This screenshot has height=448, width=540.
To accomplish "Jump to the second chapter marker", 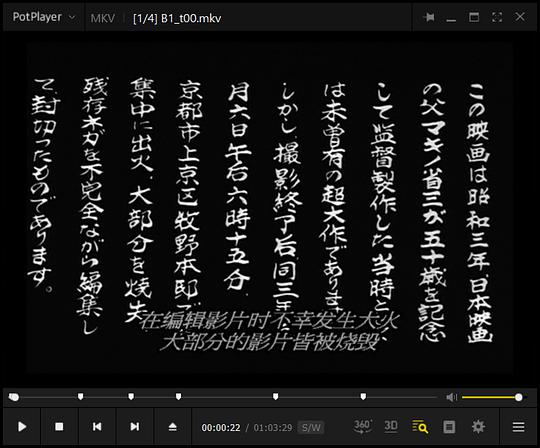I will (131, 397).
